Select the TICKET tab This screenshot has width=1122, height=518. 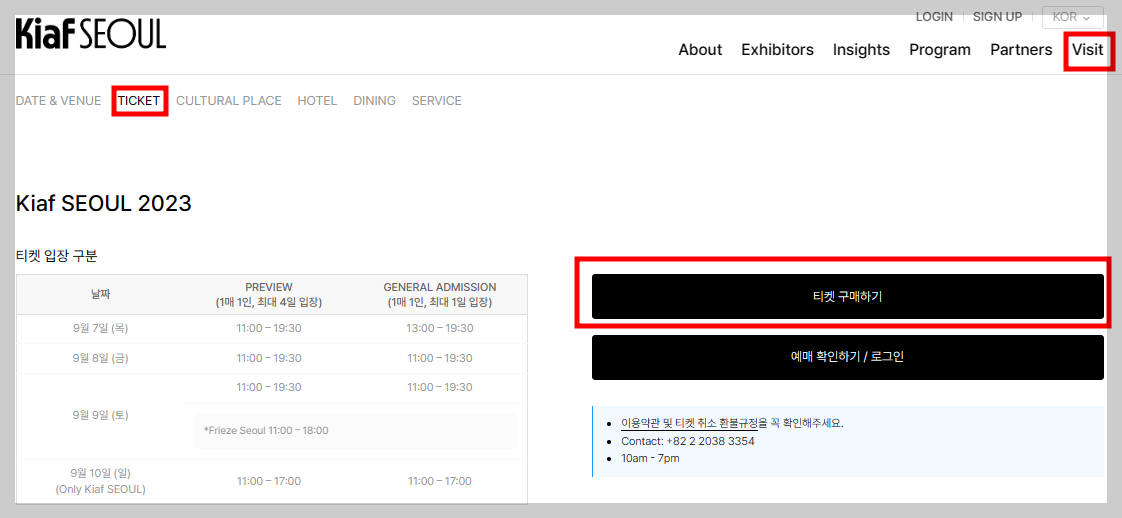coord(139,101)
